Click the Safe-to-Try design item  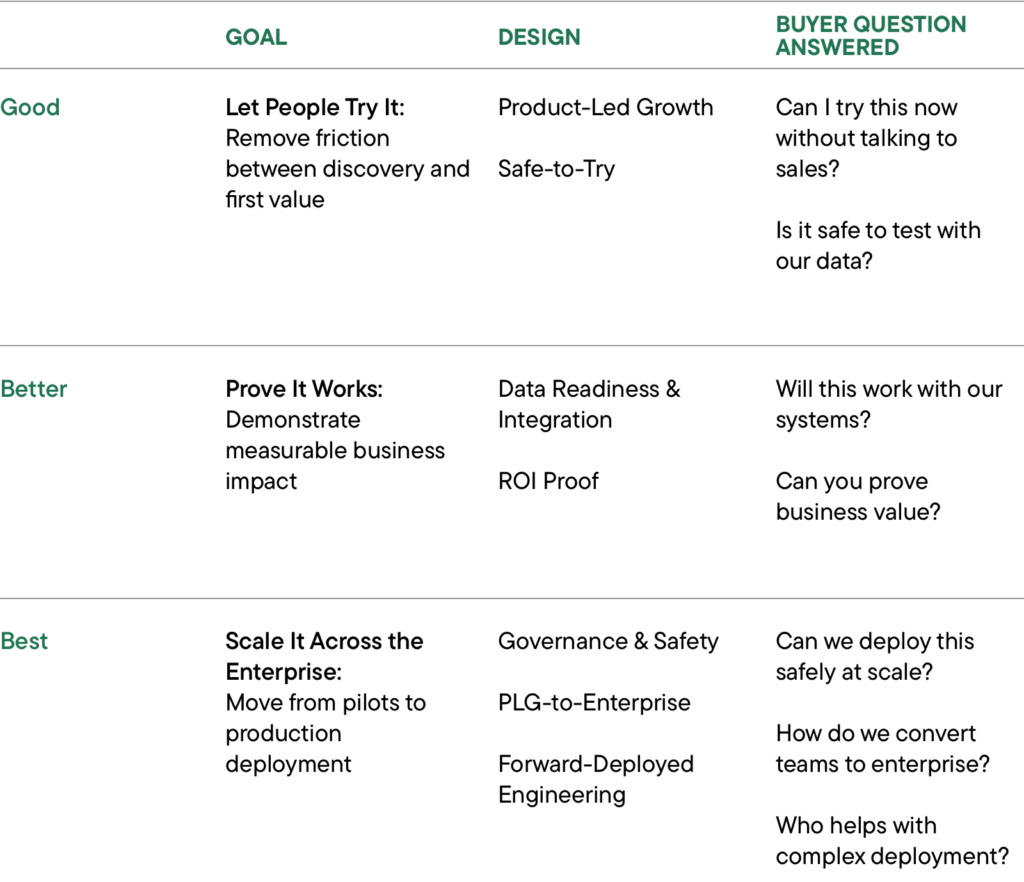click(556, 169)
